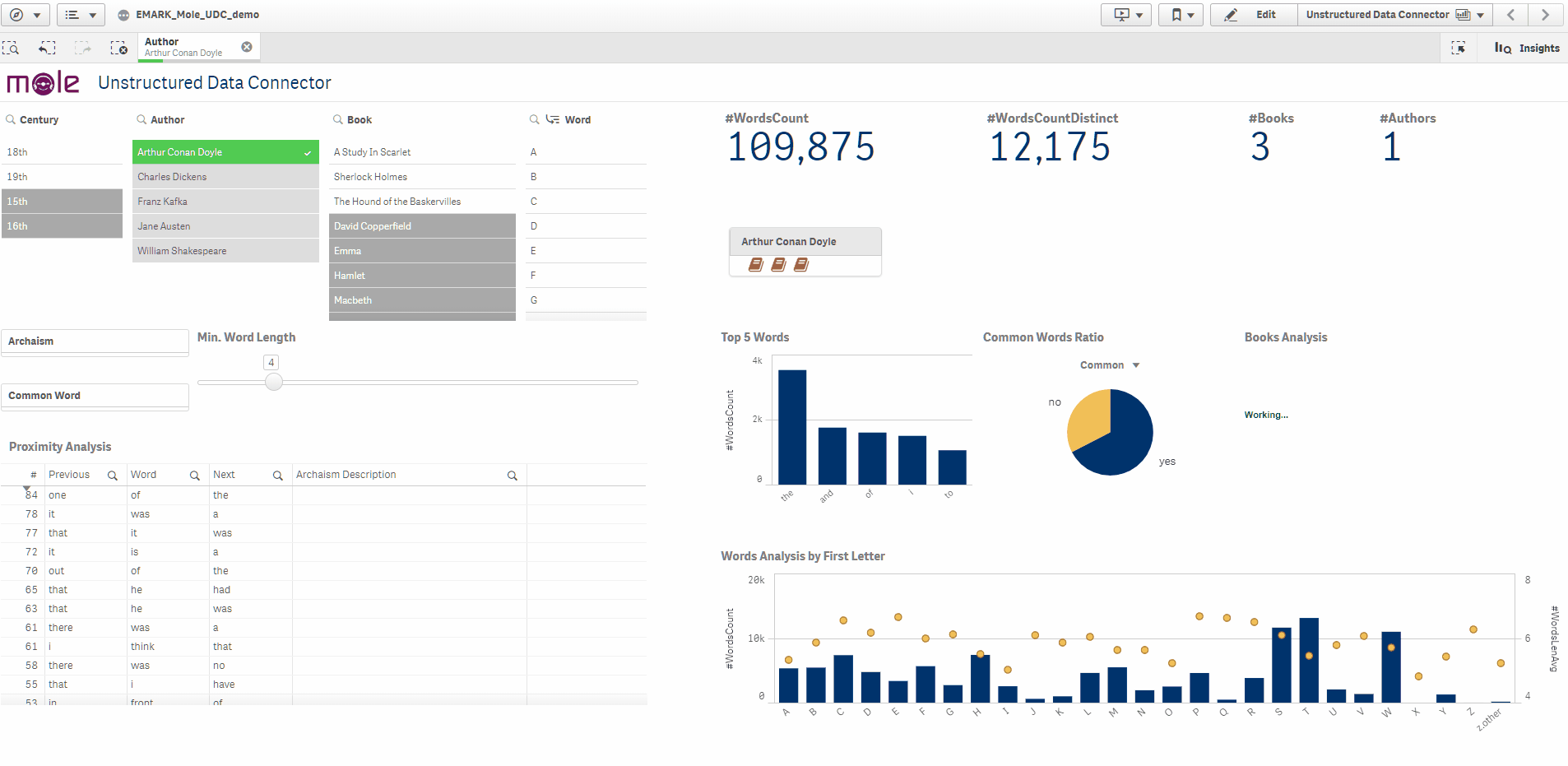This screenshot has width=1568, height=766.
Task: Select David Copperfield in the Book list
Action: (422, 226)
